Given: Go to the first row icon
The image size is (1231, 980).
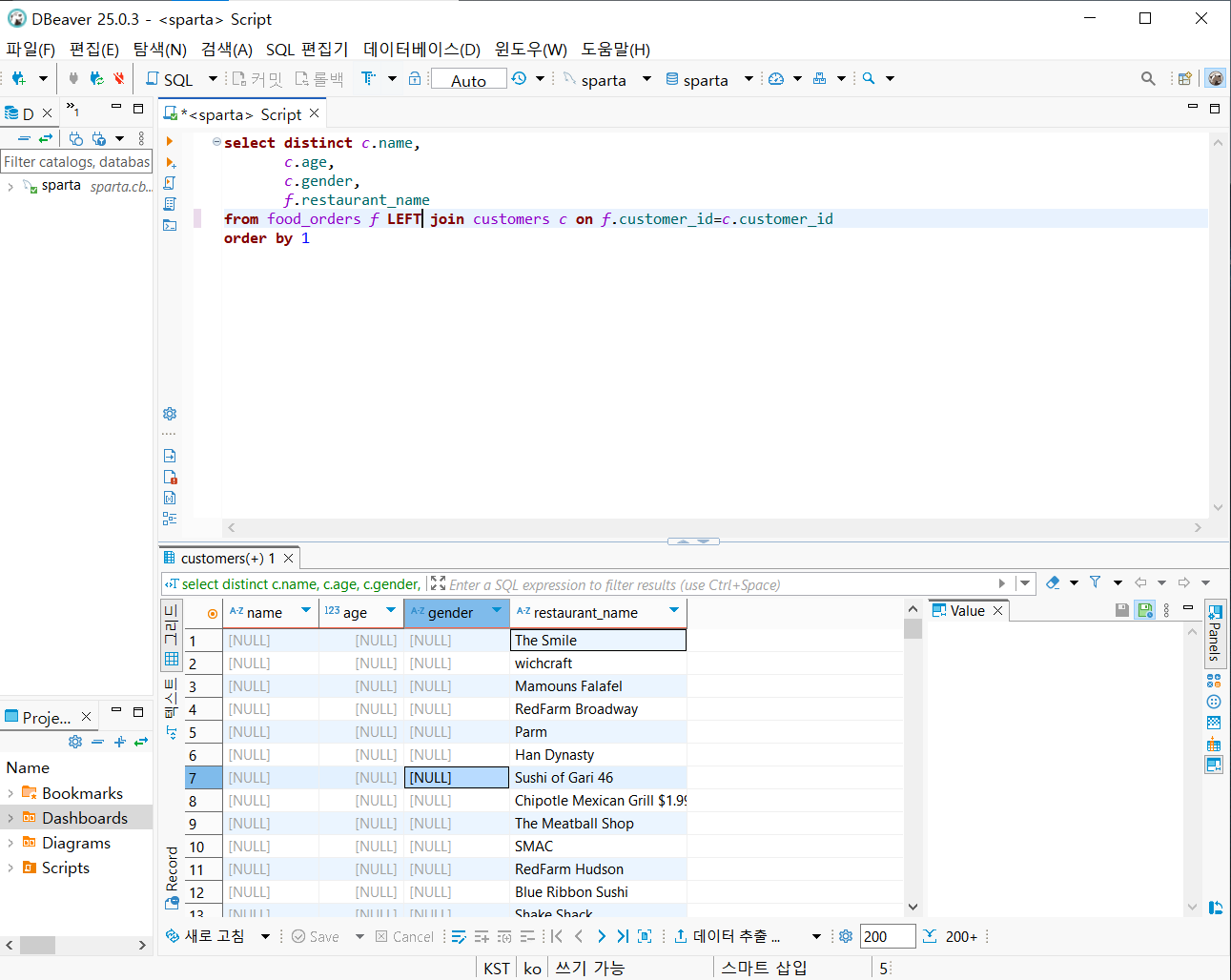Looking at the screenshot, I should coord(557,937).
